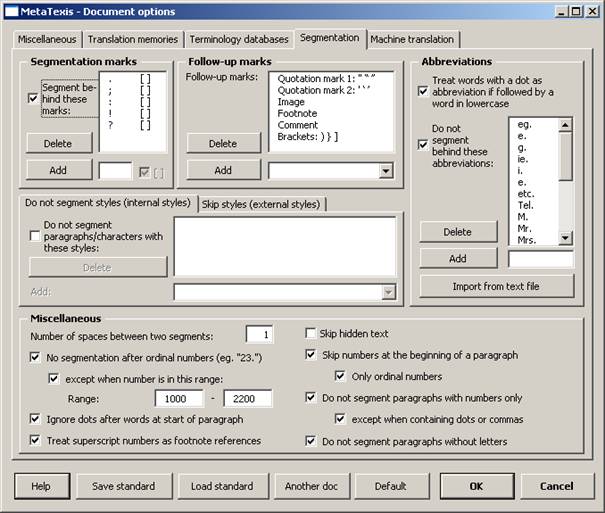The width and height of the screenshot is (605, 513).
Task: Click Load standard button
Action: click(223, 486)
